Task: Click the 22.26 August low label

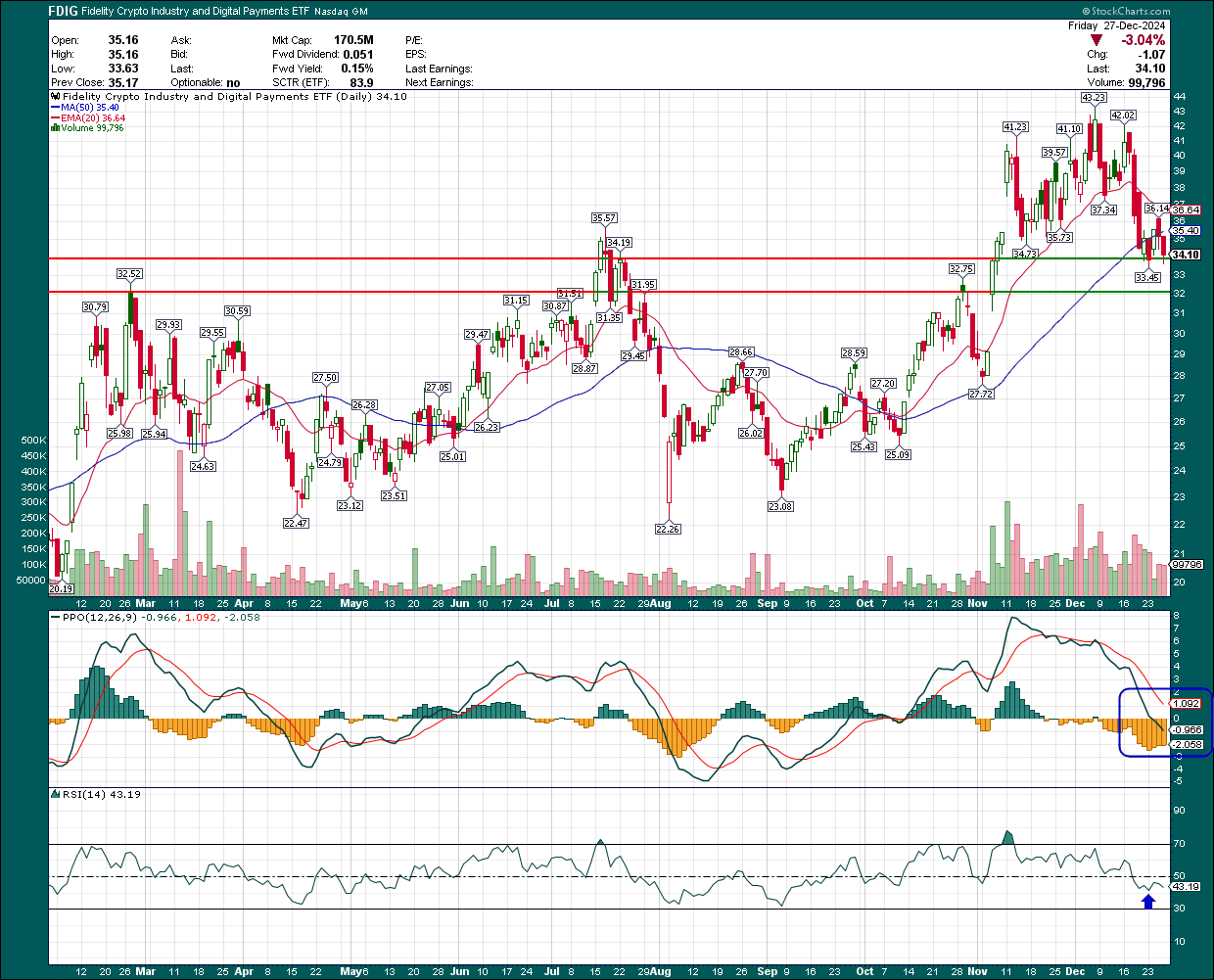Action: pyautogui.click(x=668, y=530)
